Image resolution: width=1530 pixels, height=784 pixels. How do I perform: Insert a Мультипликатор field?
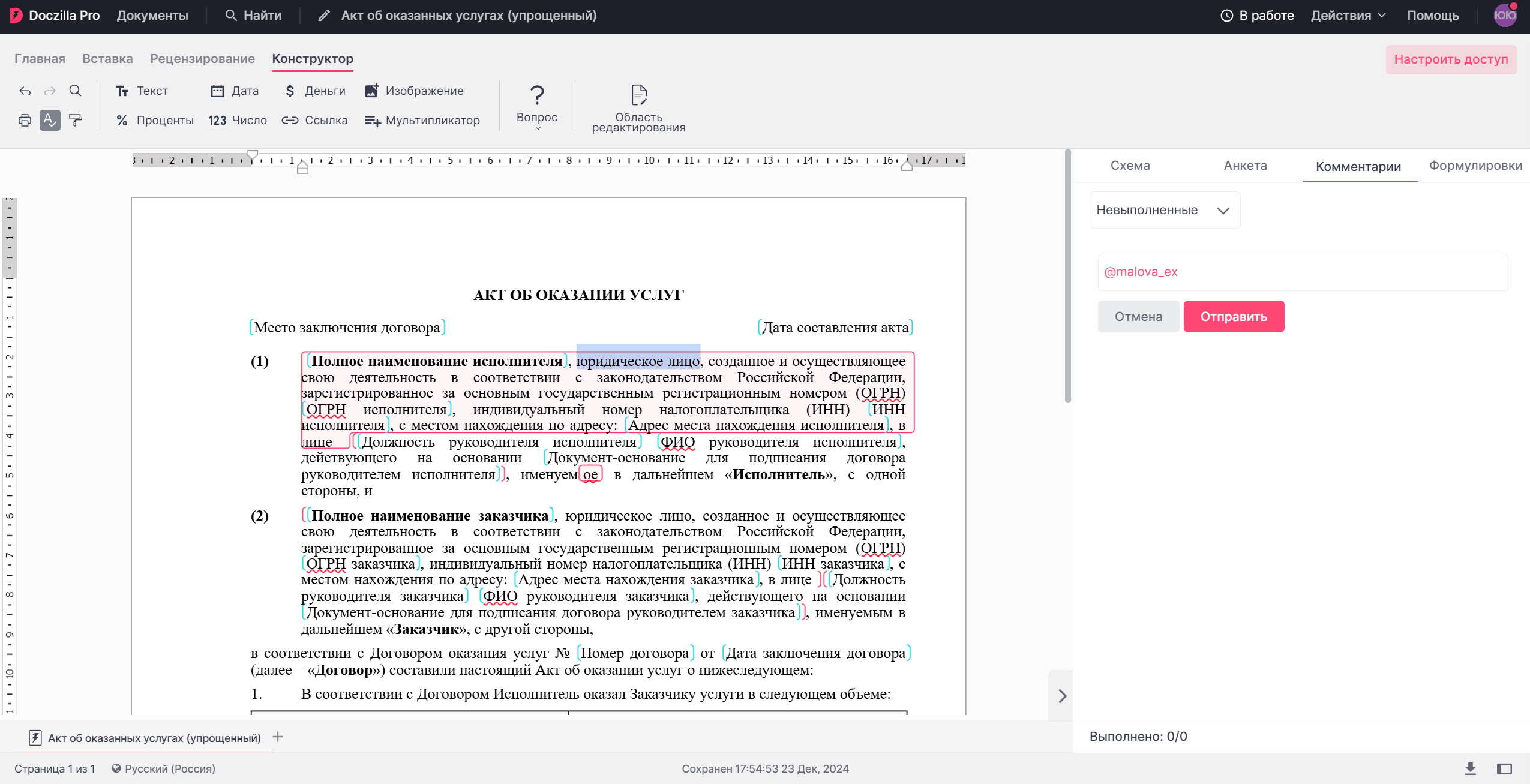[x=422, y=120]
